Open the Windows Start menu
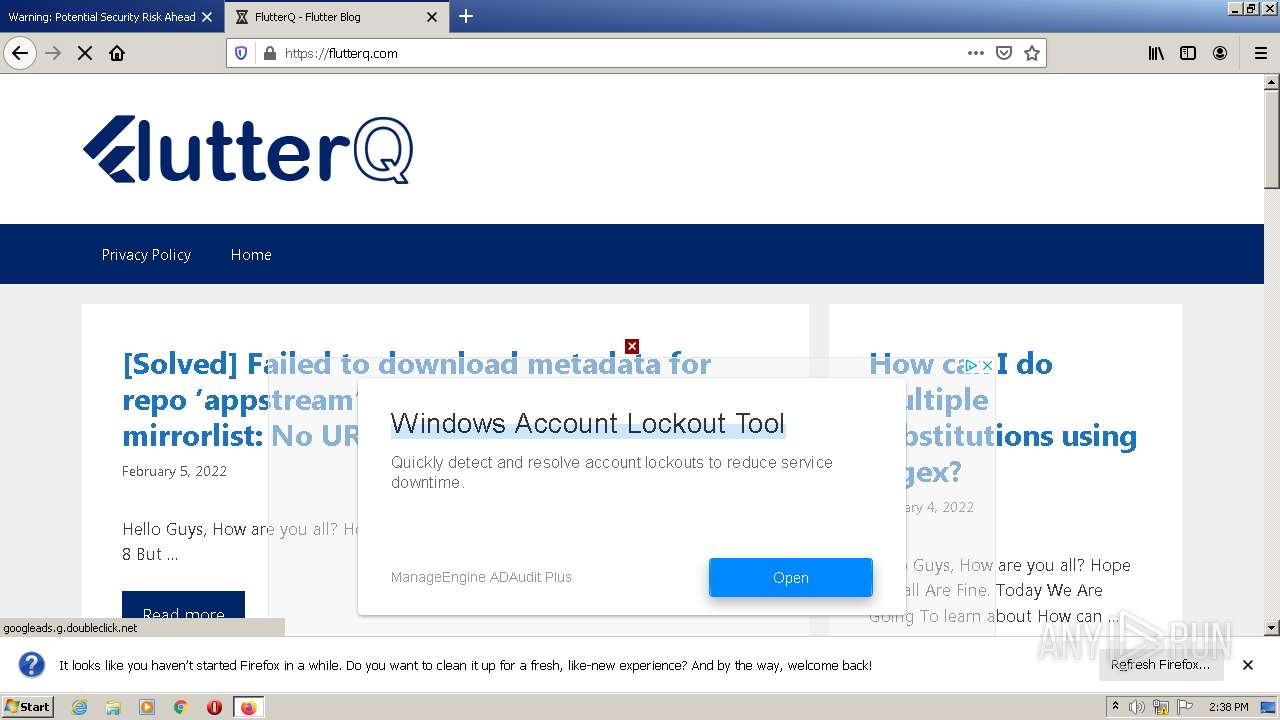The image size is (1280, 720). [x=28, y=707]
